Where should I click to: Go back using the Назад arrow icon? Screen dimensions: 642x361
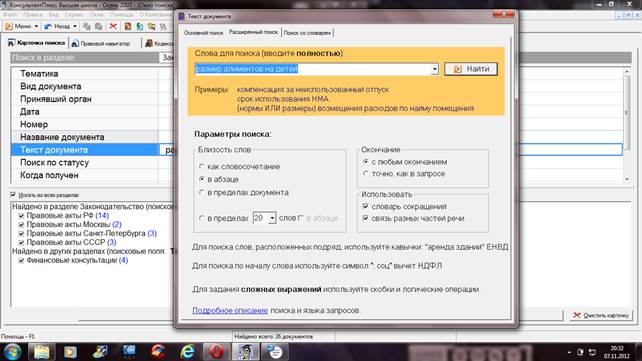(48, 26)
